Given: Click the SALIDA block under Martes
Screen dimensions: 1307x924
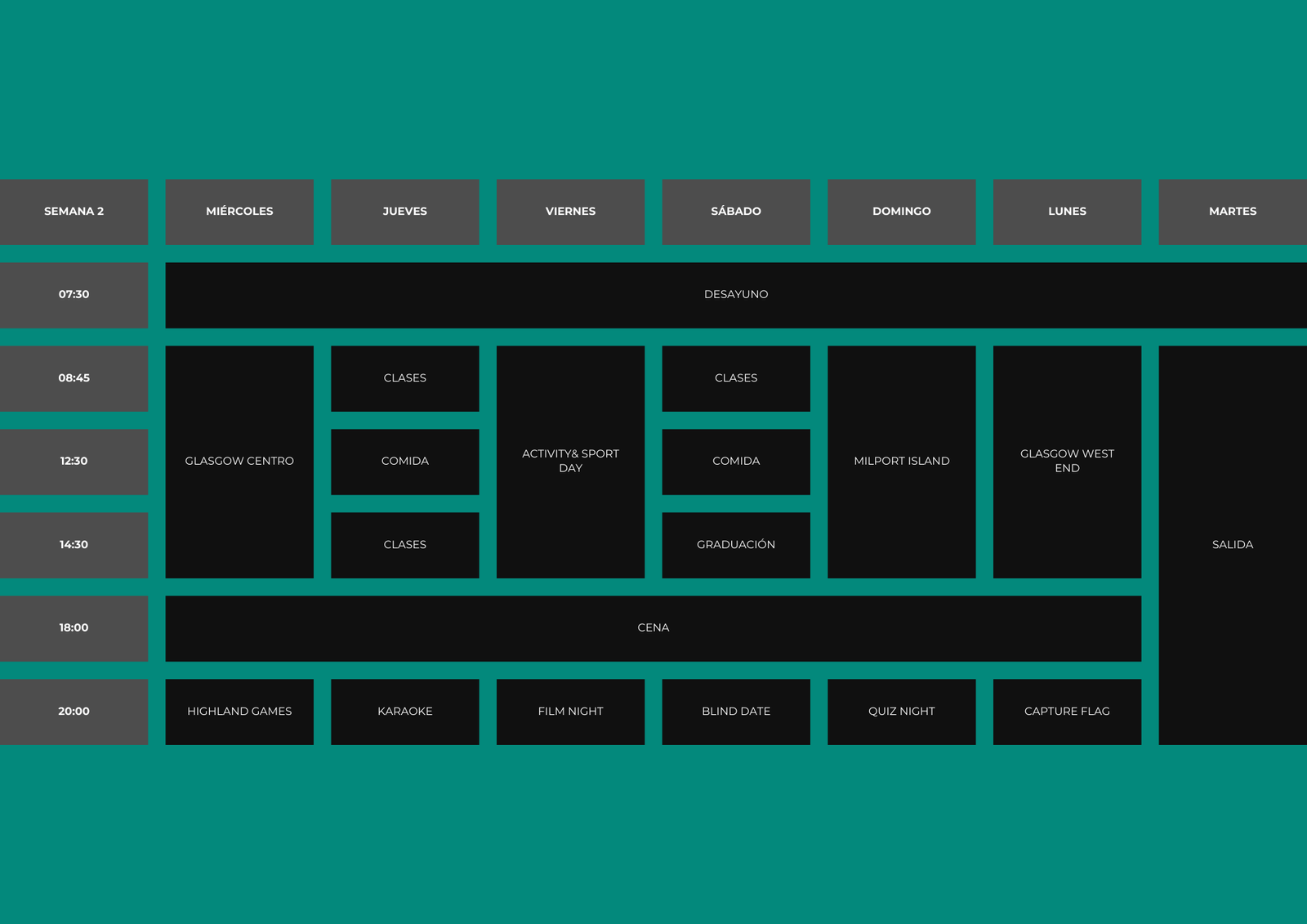Looking at the screenshot, I should tap(1233, 545).
